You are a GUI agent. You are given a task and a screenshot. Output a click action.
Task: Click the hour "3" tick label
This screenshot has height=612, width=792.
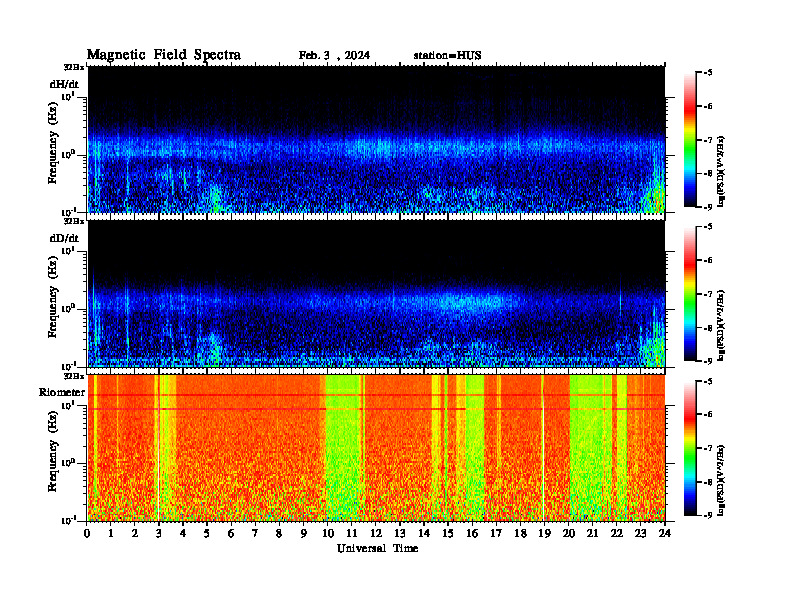coord(159,534)
